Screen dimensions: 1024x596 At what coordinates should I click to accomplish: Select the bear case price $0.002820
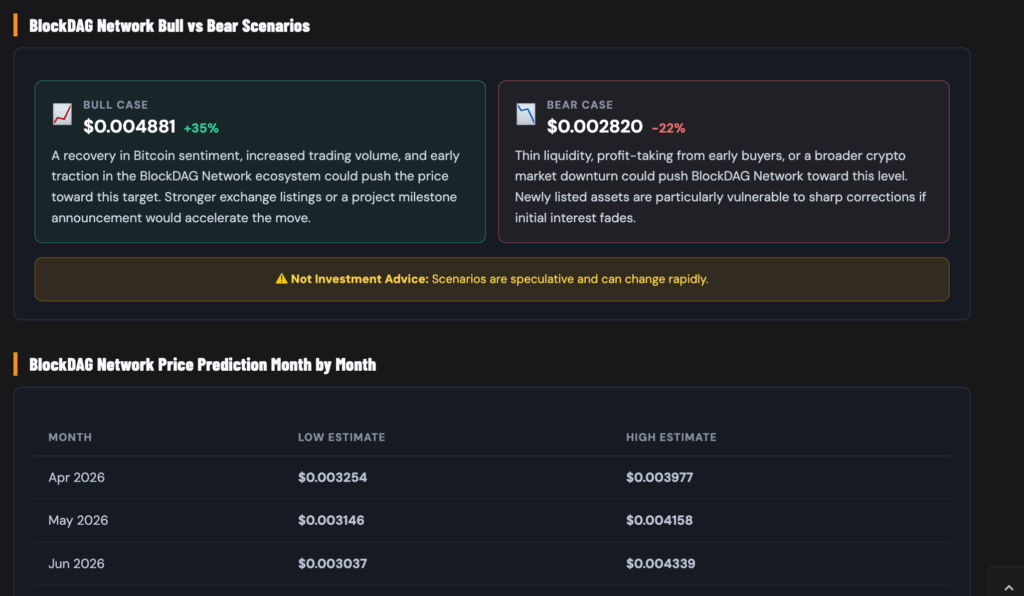click(x=594, y=126)
